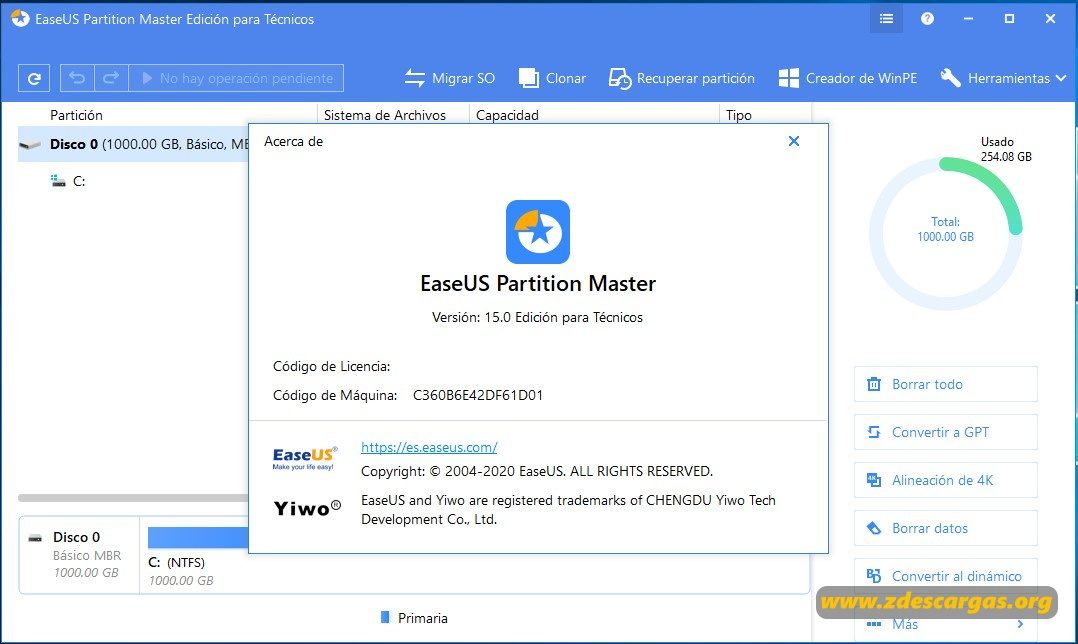Viewport: 1078px width, 644px height.
Task: Click the Capacidad column header
Action: pos(507,115)
